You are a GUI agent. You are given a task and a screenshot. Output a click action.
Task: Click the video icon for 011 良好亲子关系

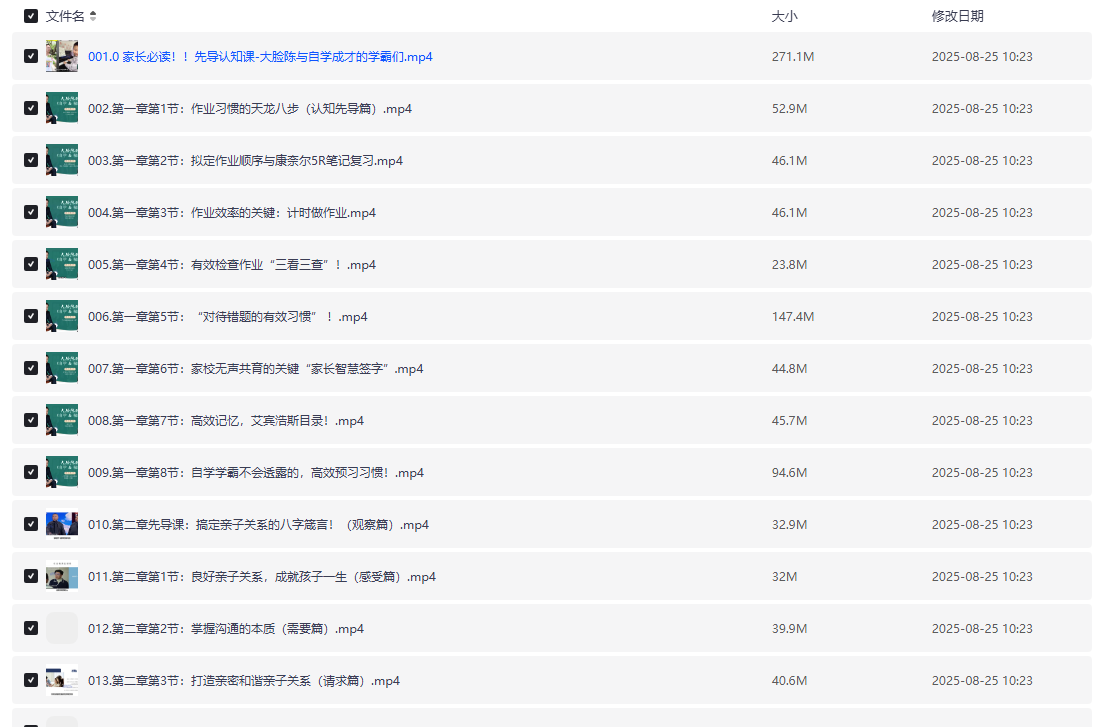[x=62, y=576]
